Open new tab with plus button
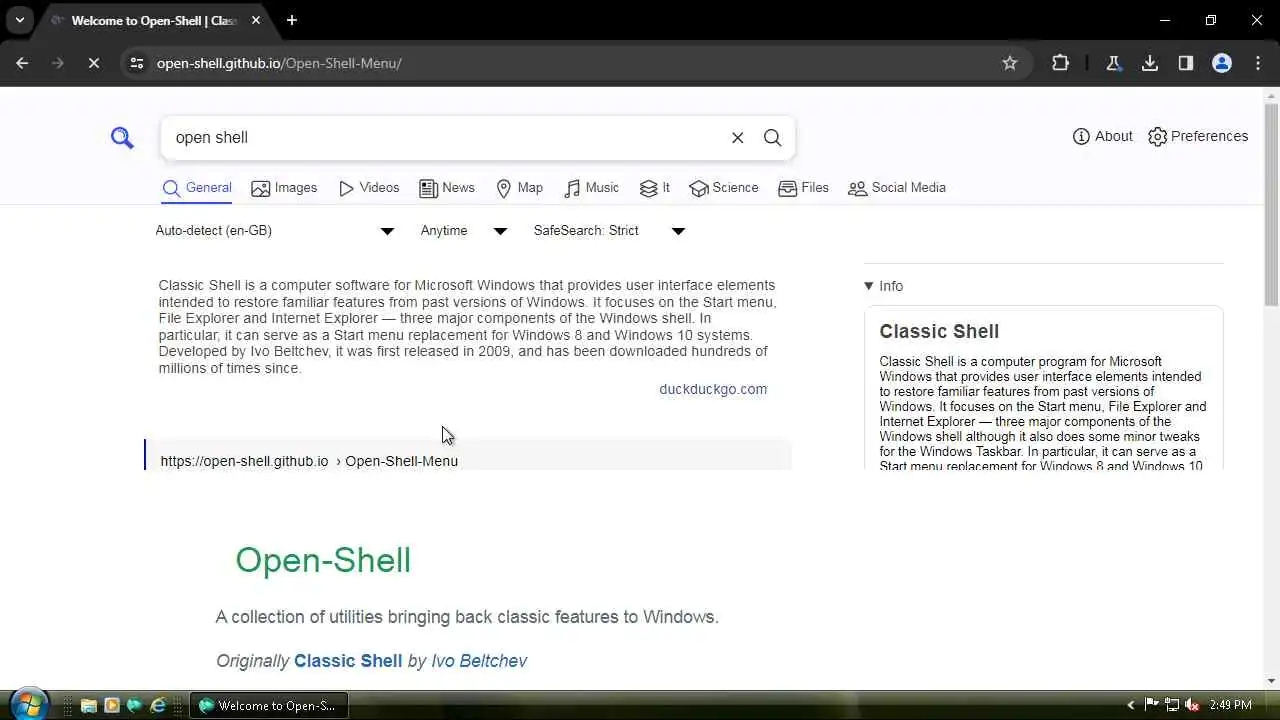Viewport: 1280px width, 720px height. [x=292, y=20]
